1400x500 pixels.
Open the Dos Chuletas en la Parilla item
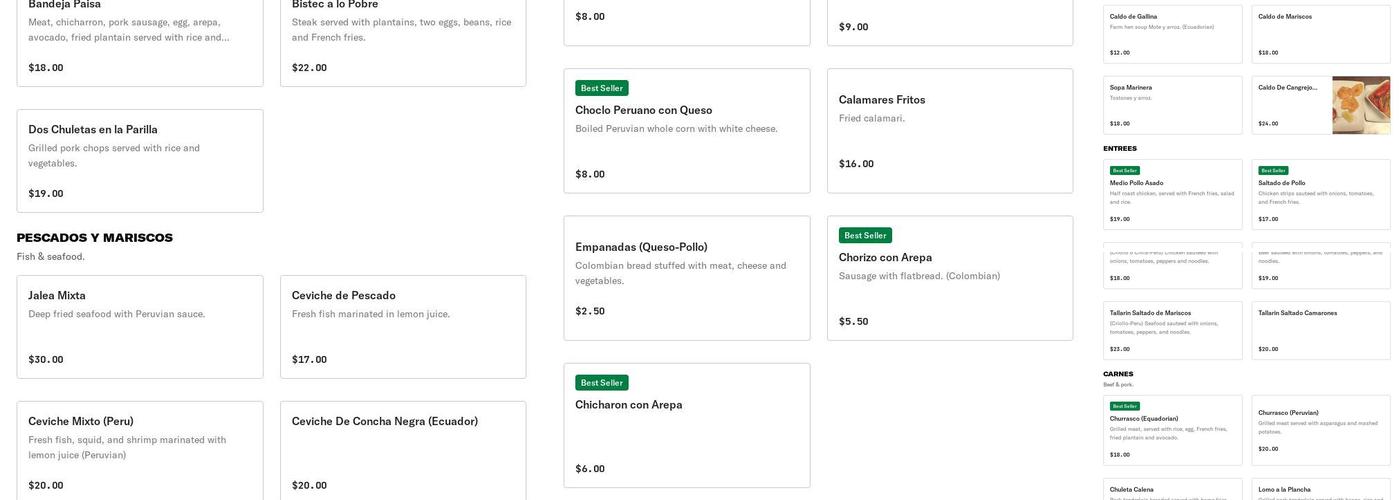[140, 160]
